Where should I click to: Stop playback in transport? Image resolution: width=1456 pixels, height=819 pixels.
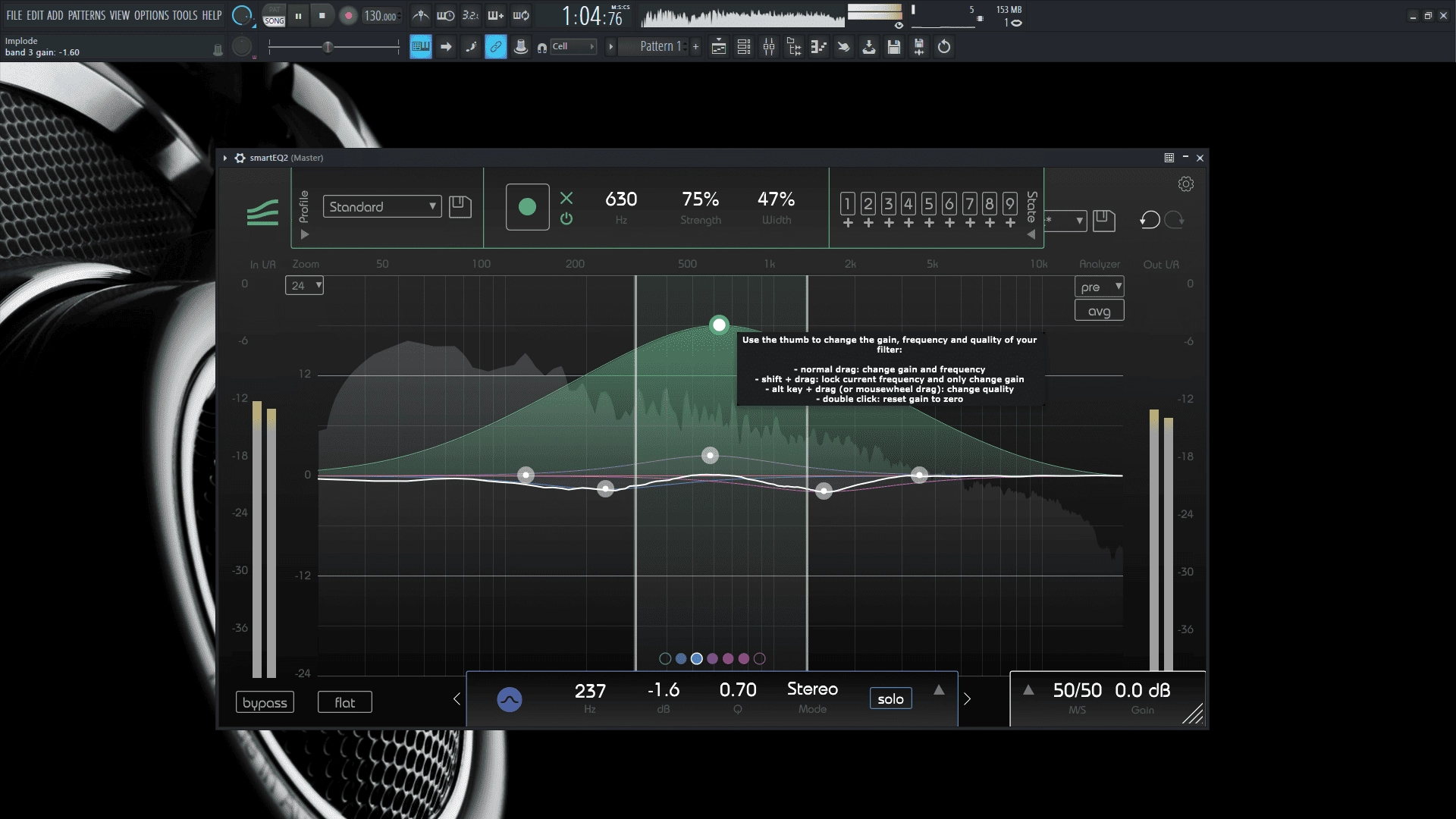(x=322, y=16)
